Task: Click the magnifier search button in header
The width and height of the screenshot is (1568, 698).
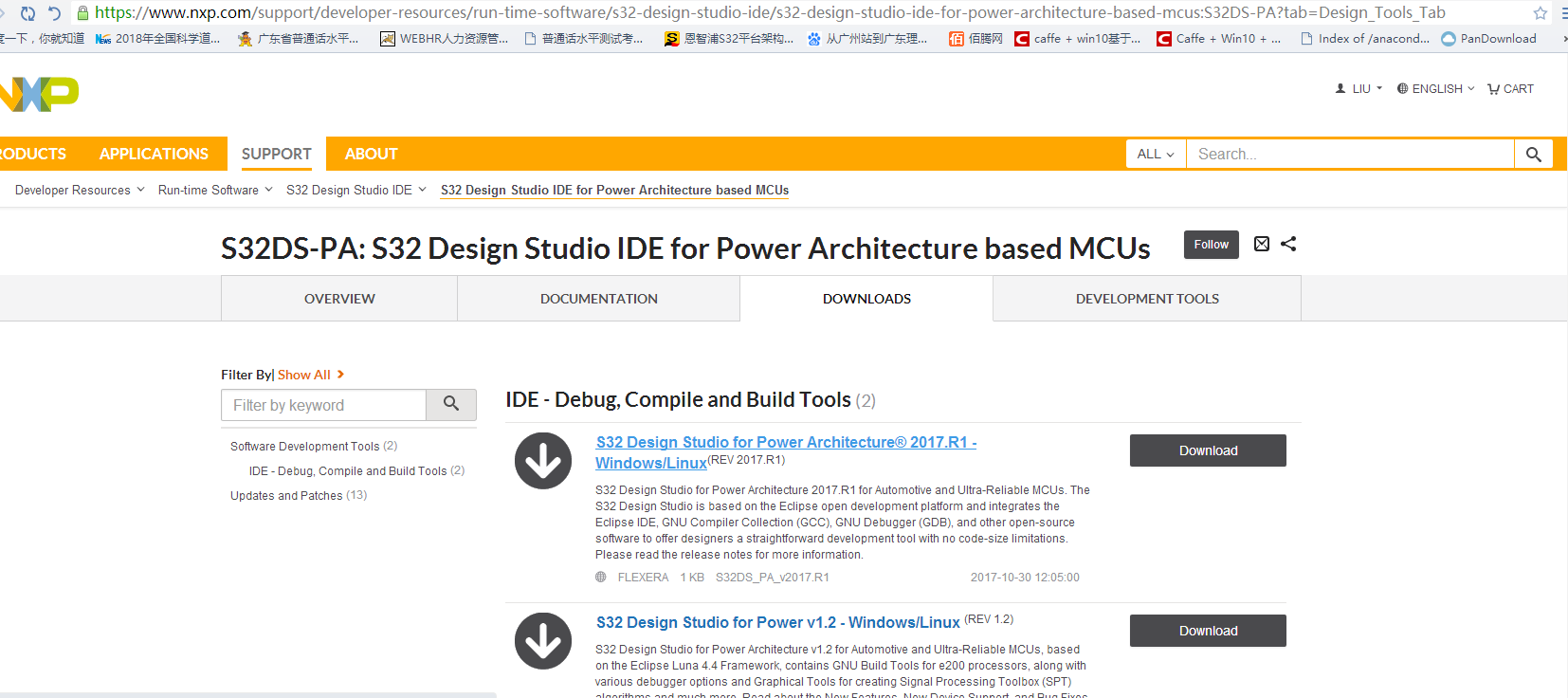Action: pyautogui.click(x=1533, y=154)
